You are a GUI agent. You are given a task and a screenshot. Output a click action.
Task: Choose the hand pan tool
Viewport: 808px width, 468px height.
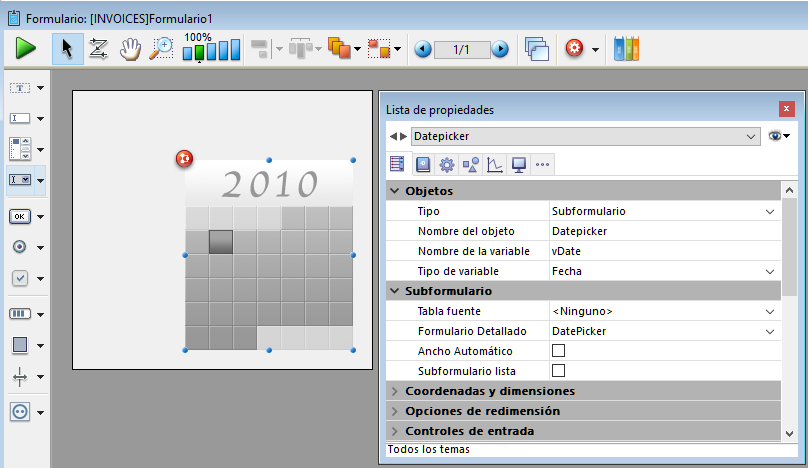[x=130, y=48]
